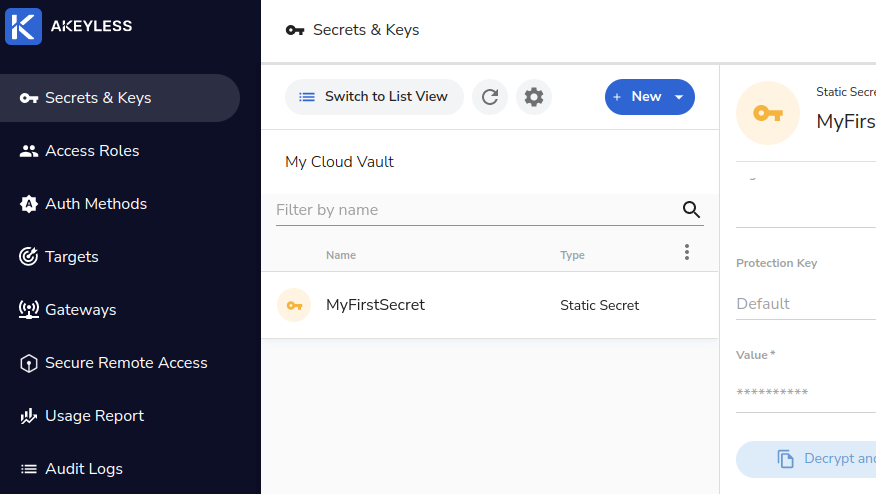The width and height of the screenshot is (876, 494).
Task: Click the Targets bullseye icon
Action: tap(28, 256)
